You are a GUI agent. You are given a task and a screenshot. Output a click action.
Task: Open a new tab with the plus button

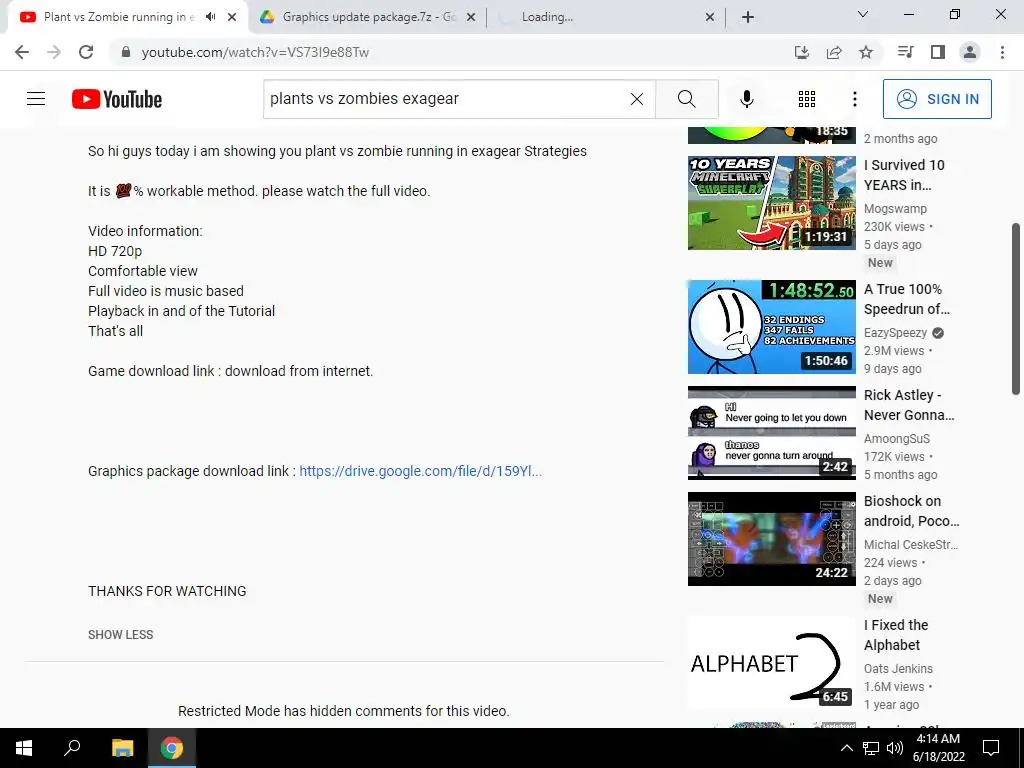pyautogui.click(x=748, y=17)
